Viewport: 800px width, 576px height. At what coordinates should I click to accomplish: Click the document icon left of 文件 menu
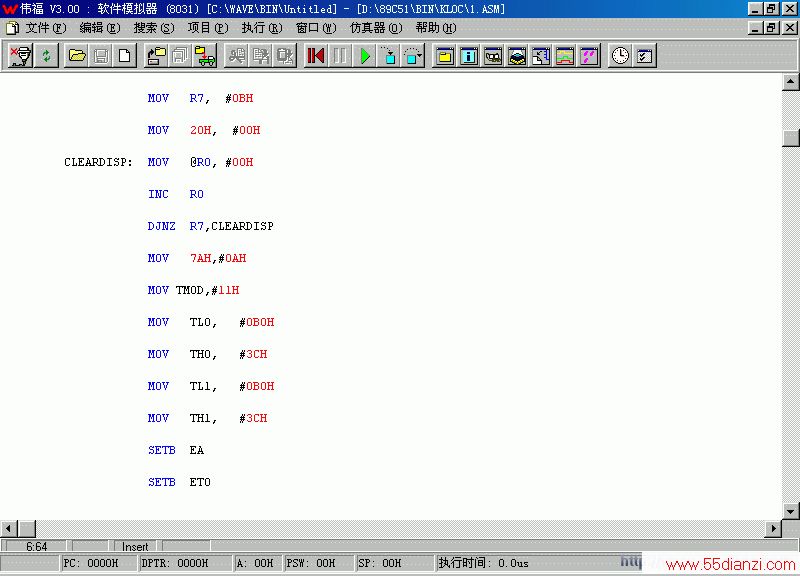pos(12,28)
